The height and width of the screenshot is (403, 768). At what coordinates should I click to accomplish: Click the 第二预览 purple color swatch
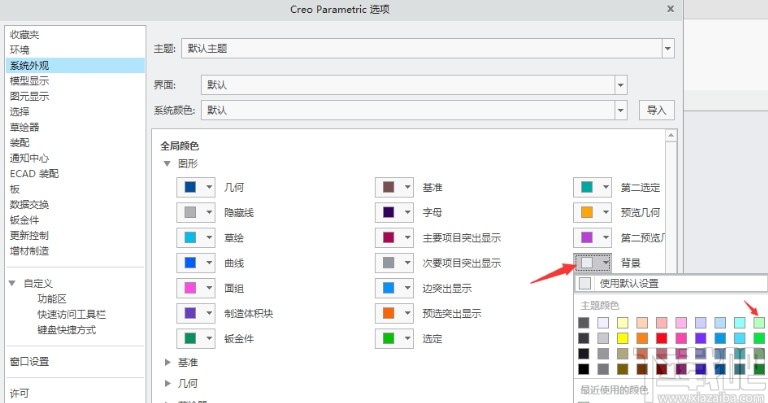(x=587, y=237)
